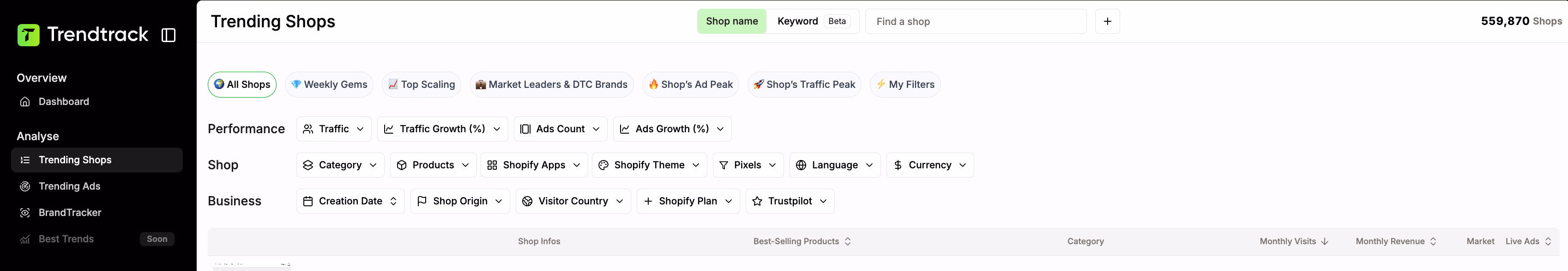Click the My Filters button
The height and width of the screenshot is (271, 1568).
(x=905, y=85)
